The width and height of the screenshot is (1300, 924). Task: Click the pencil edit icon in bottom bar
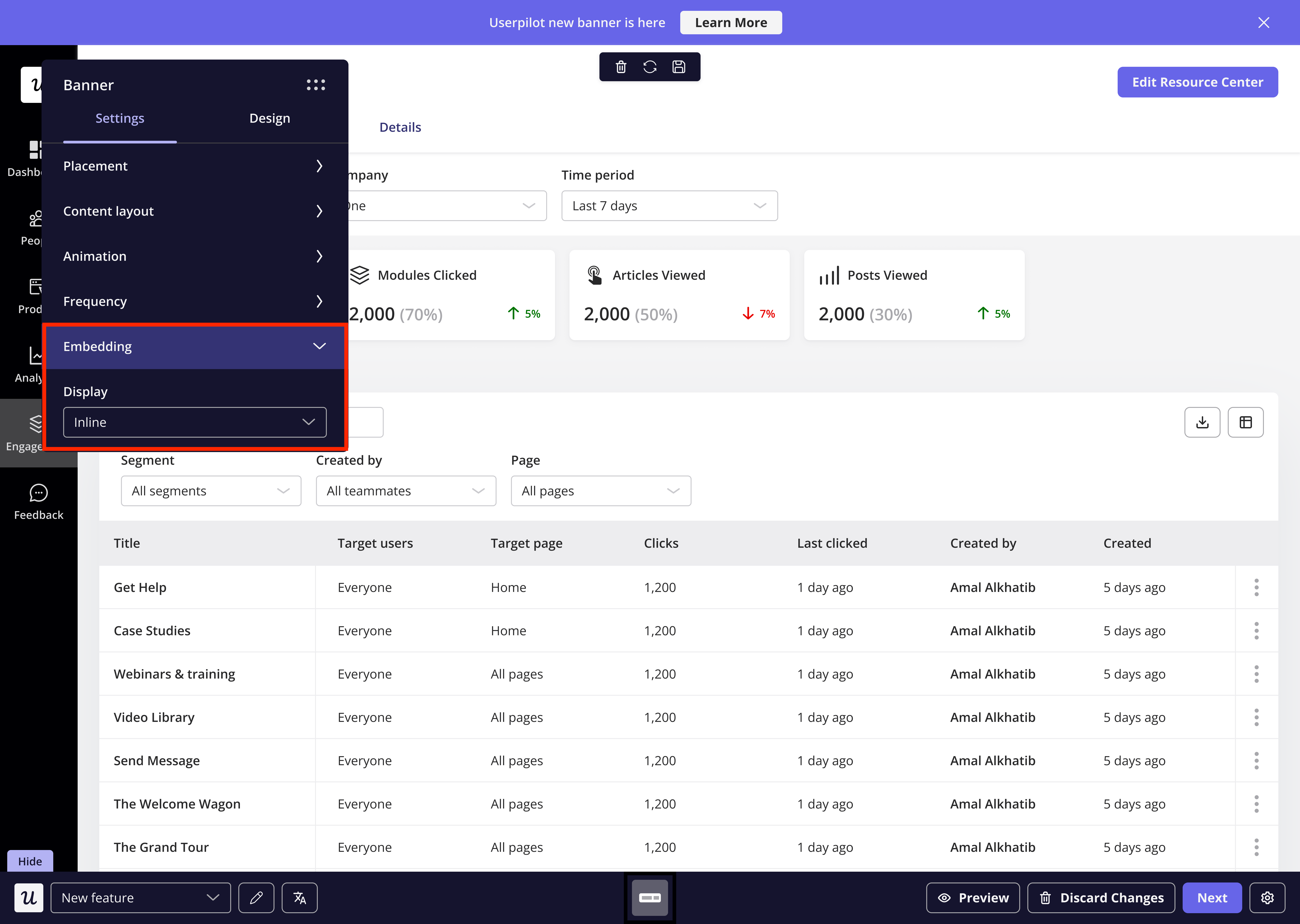pos(256,898)
